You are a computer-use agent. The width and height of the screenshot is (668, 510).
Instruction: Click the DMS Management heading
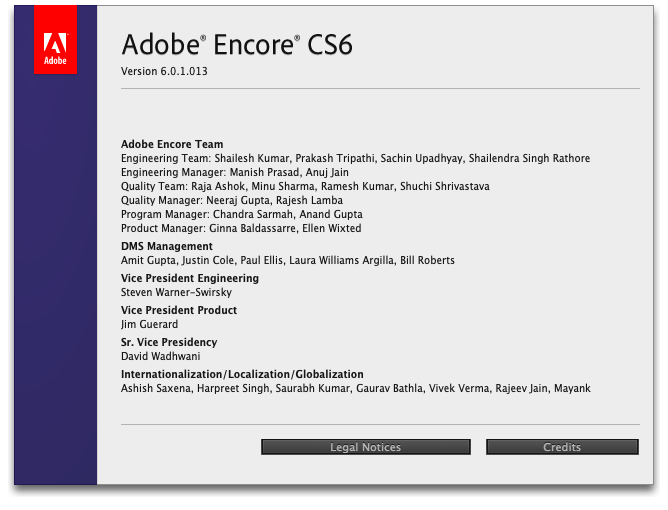[x=167, y=246]
